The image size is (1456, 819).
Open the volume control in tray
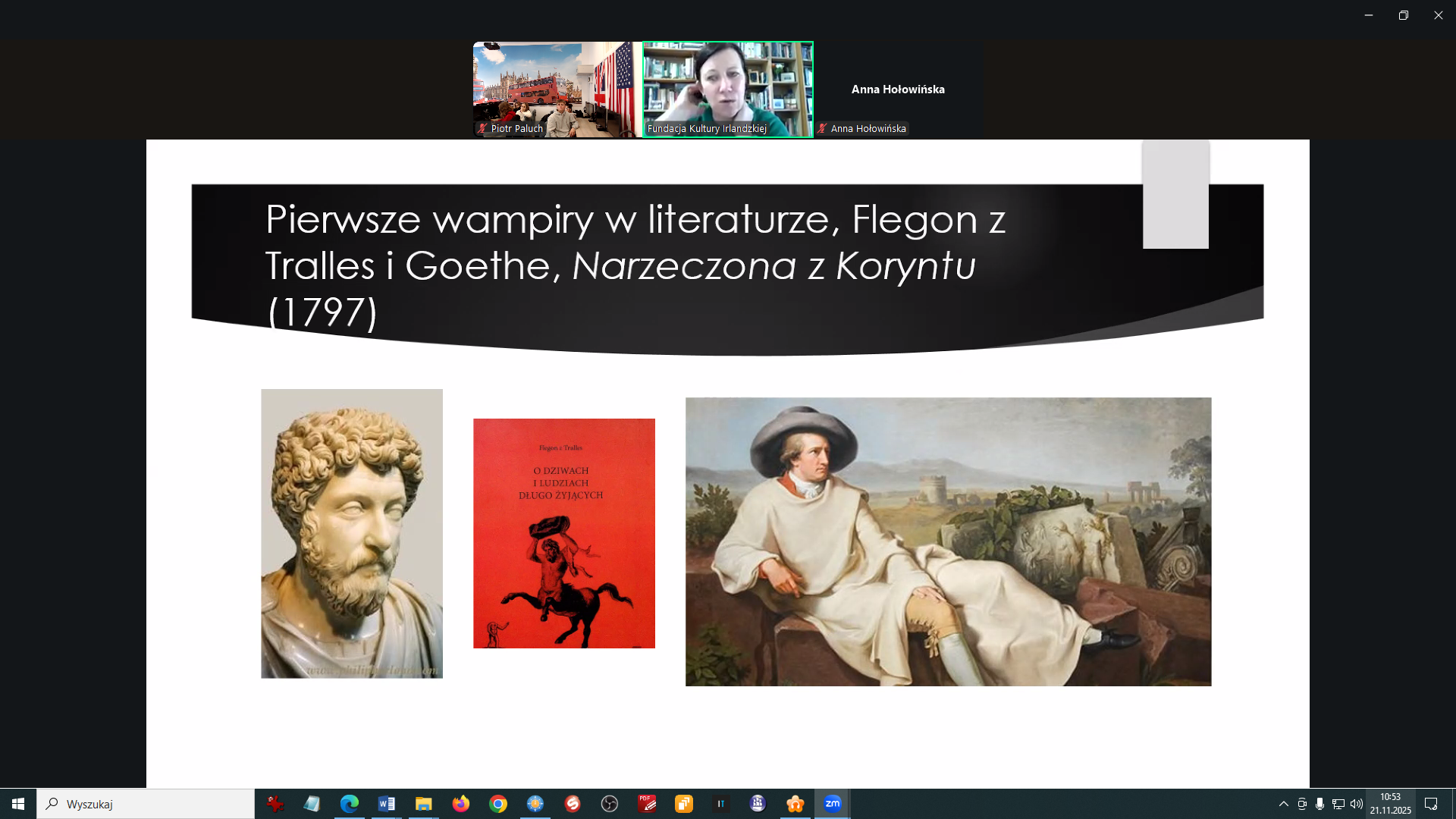[x=1357, y=804]
